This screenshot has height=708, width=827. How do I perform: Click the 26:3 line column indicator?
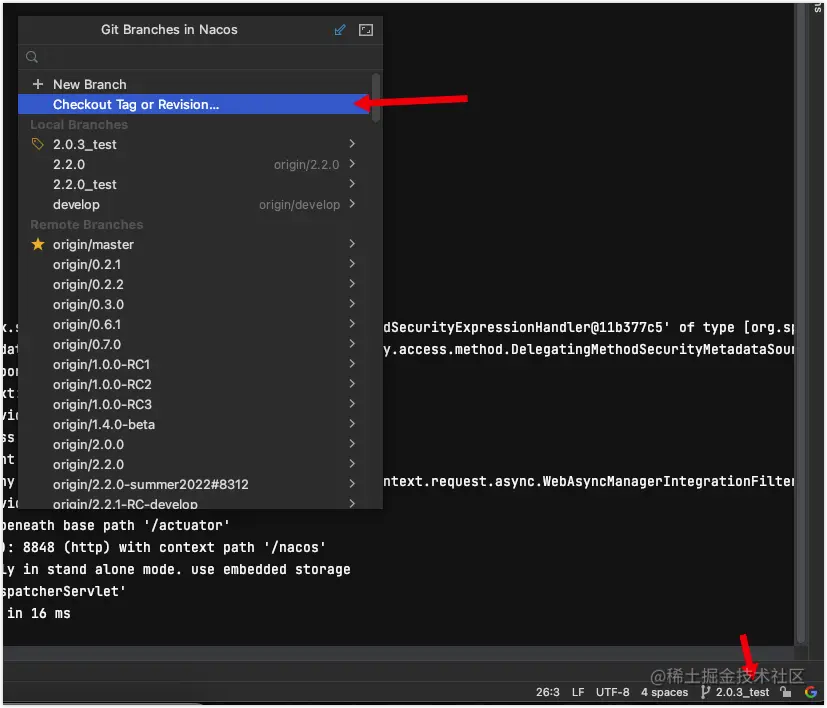click(547, 692)
